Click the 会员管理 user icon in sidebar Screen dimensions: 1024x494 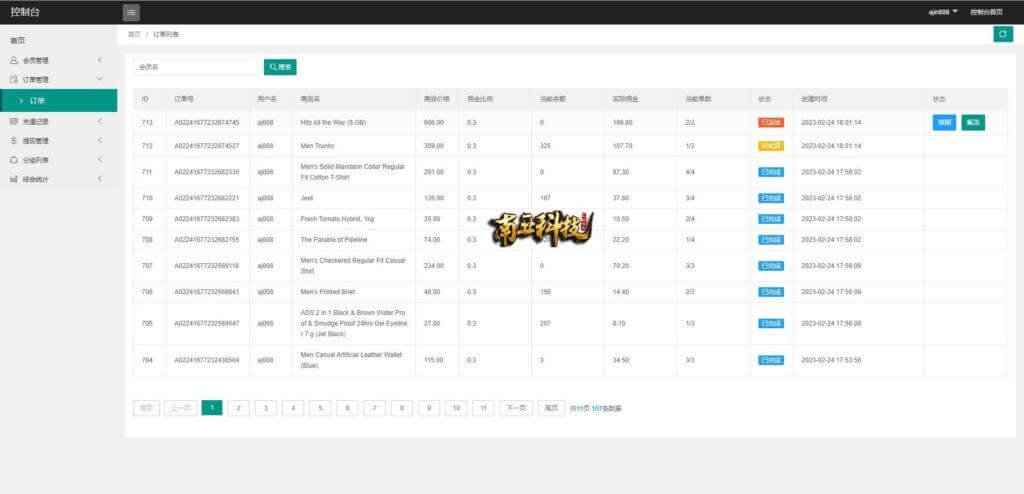coord(13,60)
